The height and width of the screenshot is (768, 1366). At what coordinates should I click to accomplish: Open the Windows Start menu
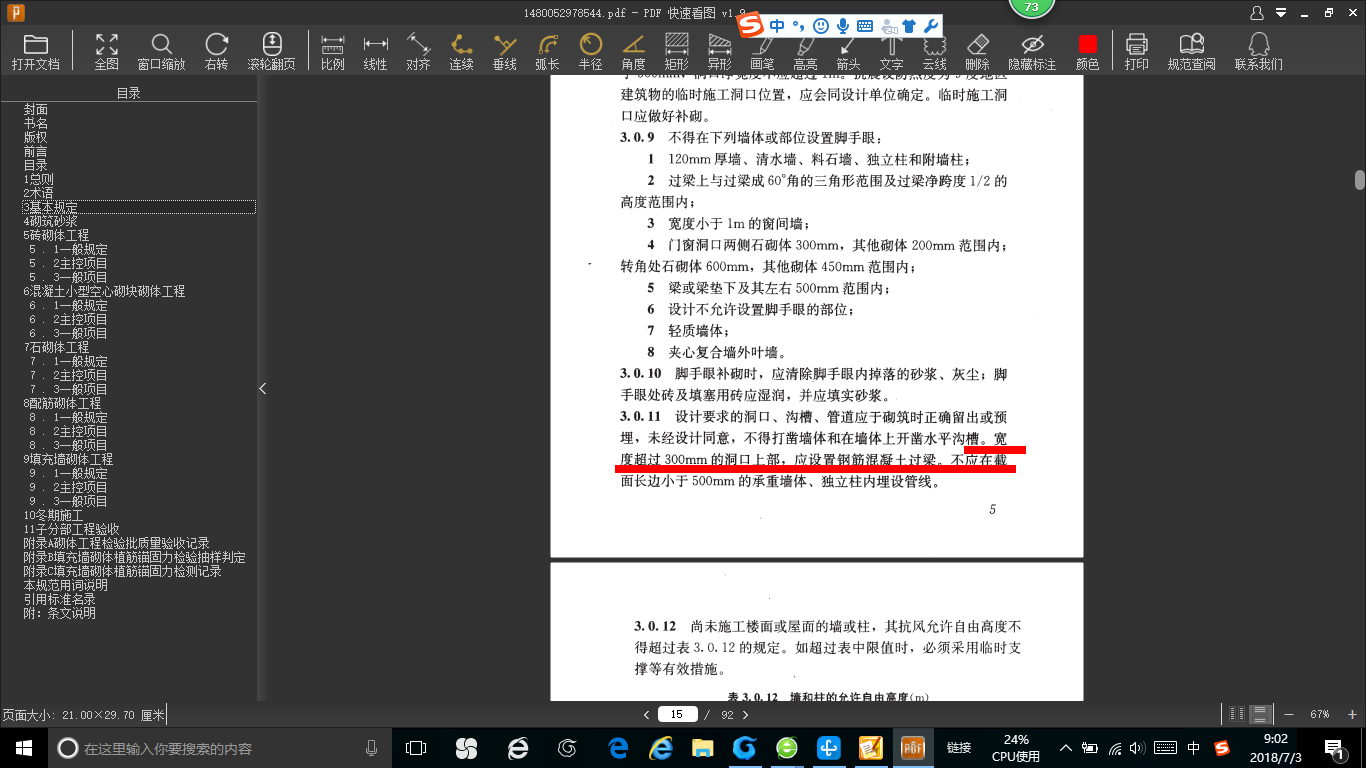coord(24,747)
